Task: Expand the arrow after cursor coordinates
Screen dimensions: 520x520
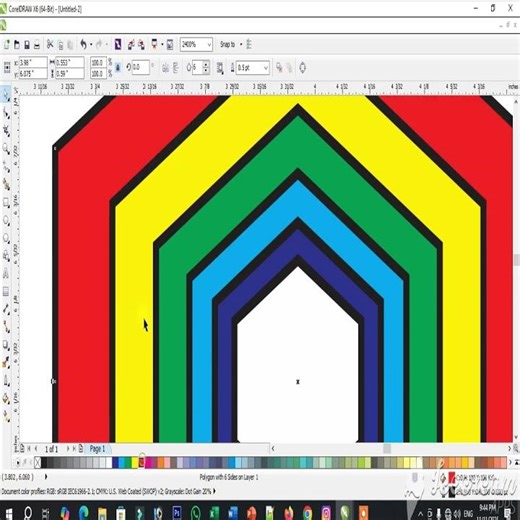Action: pos(46,477)
